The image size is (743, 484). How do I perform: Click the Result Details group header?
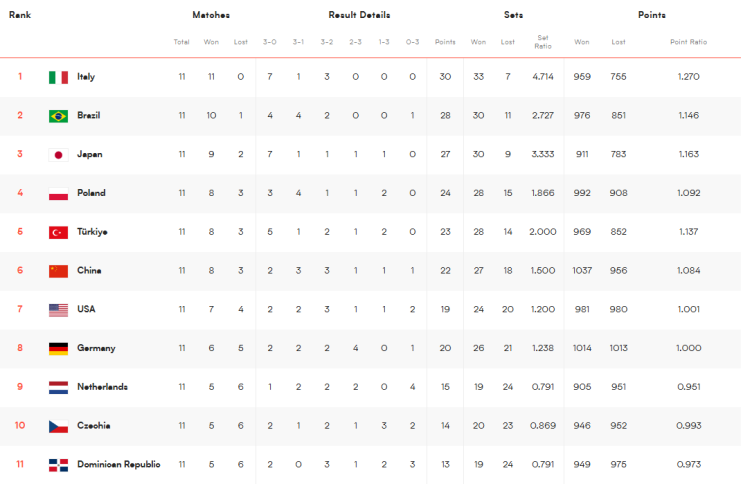(359, 15)
